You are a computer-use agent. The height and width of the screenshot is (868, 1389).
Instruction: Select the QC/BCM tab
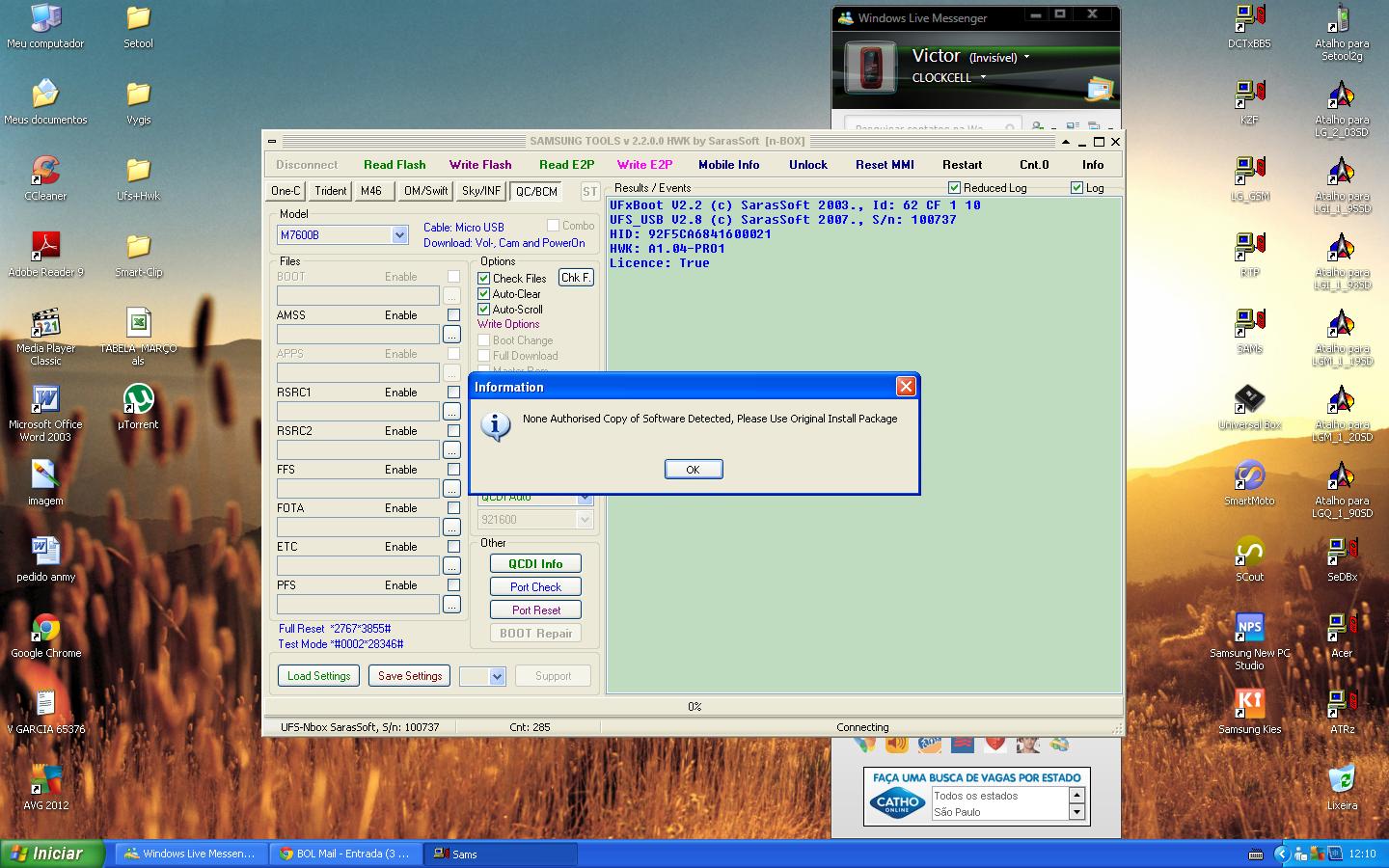[536, 191]
